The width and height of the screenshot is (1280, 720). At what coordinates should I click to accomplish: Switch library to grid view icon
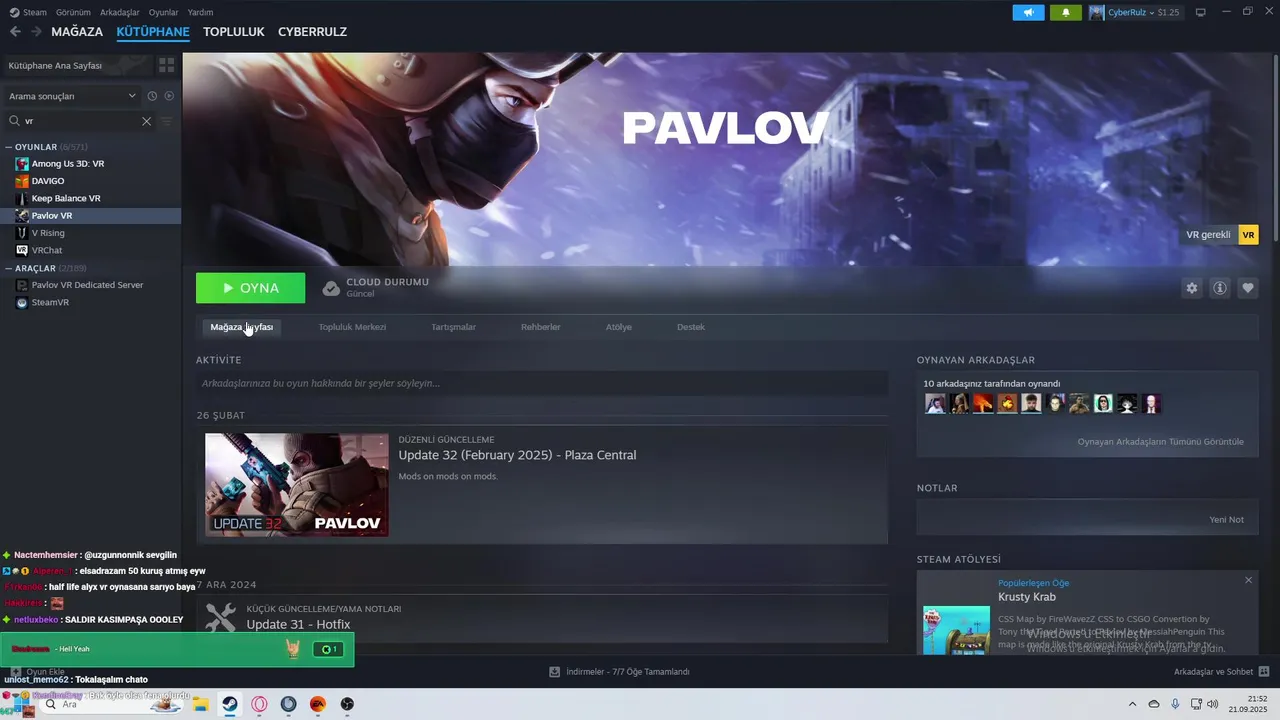(x=167, y=65)
